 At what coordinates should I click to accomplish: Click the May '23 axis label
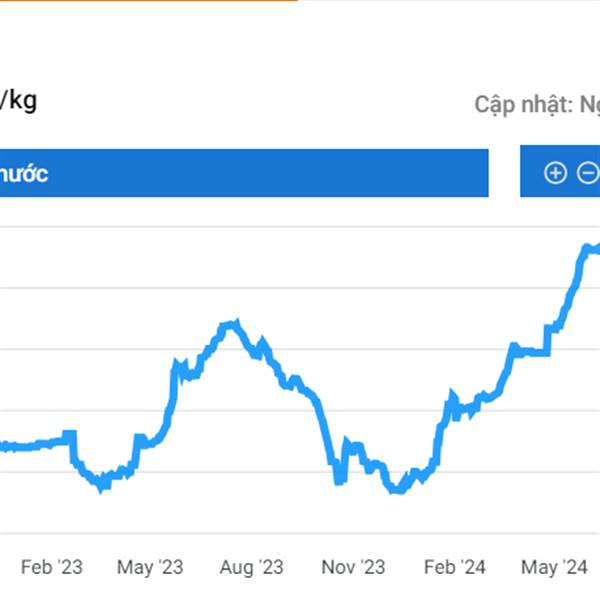[x=150, y=567]
